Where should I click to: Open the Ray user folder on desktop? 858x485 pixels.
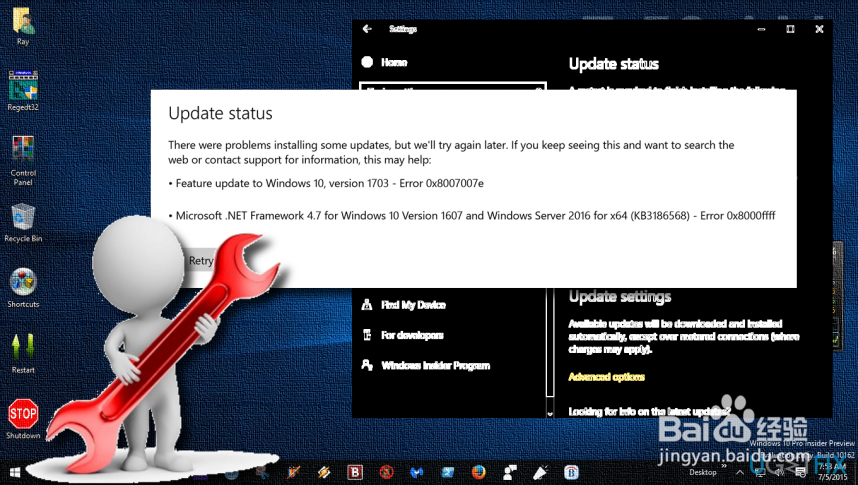[x=23, y=26]
